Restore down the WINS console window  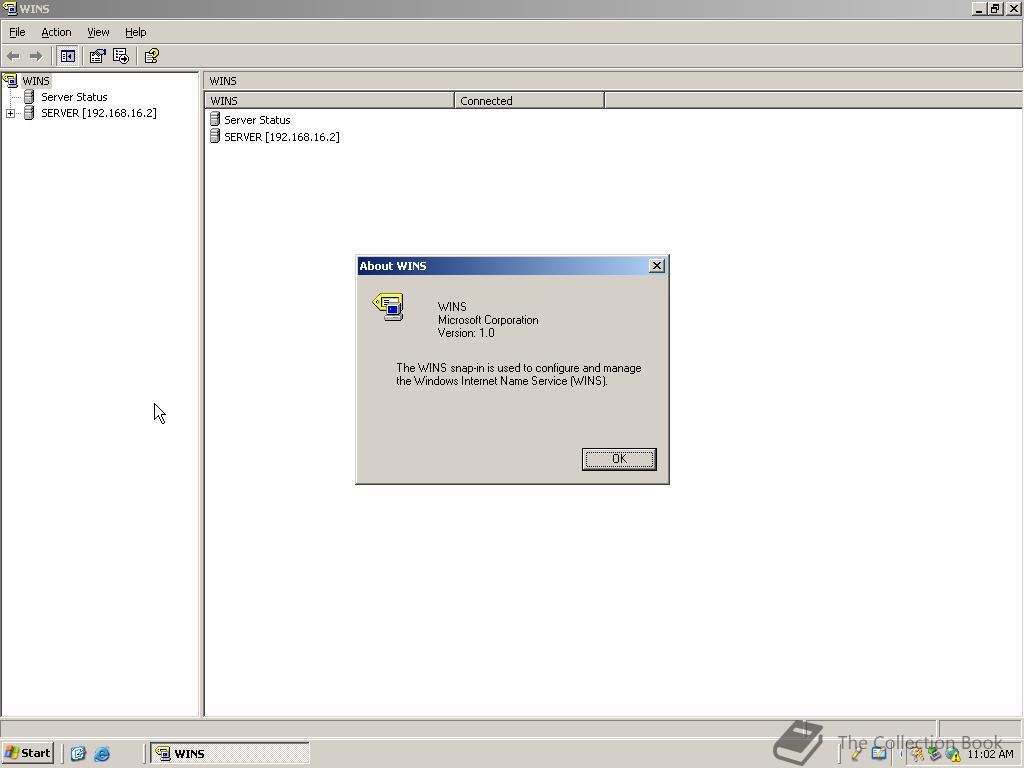[995, 8]
